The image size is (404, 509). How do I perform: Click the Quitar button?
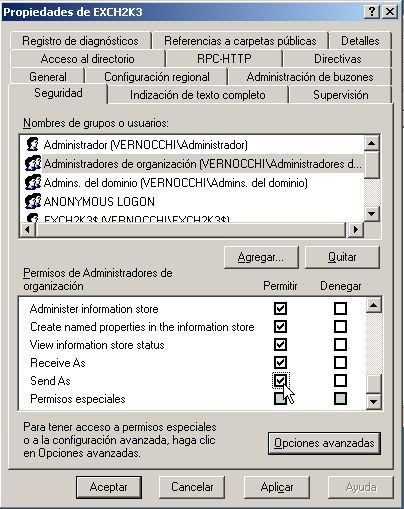tap(342, 257)
